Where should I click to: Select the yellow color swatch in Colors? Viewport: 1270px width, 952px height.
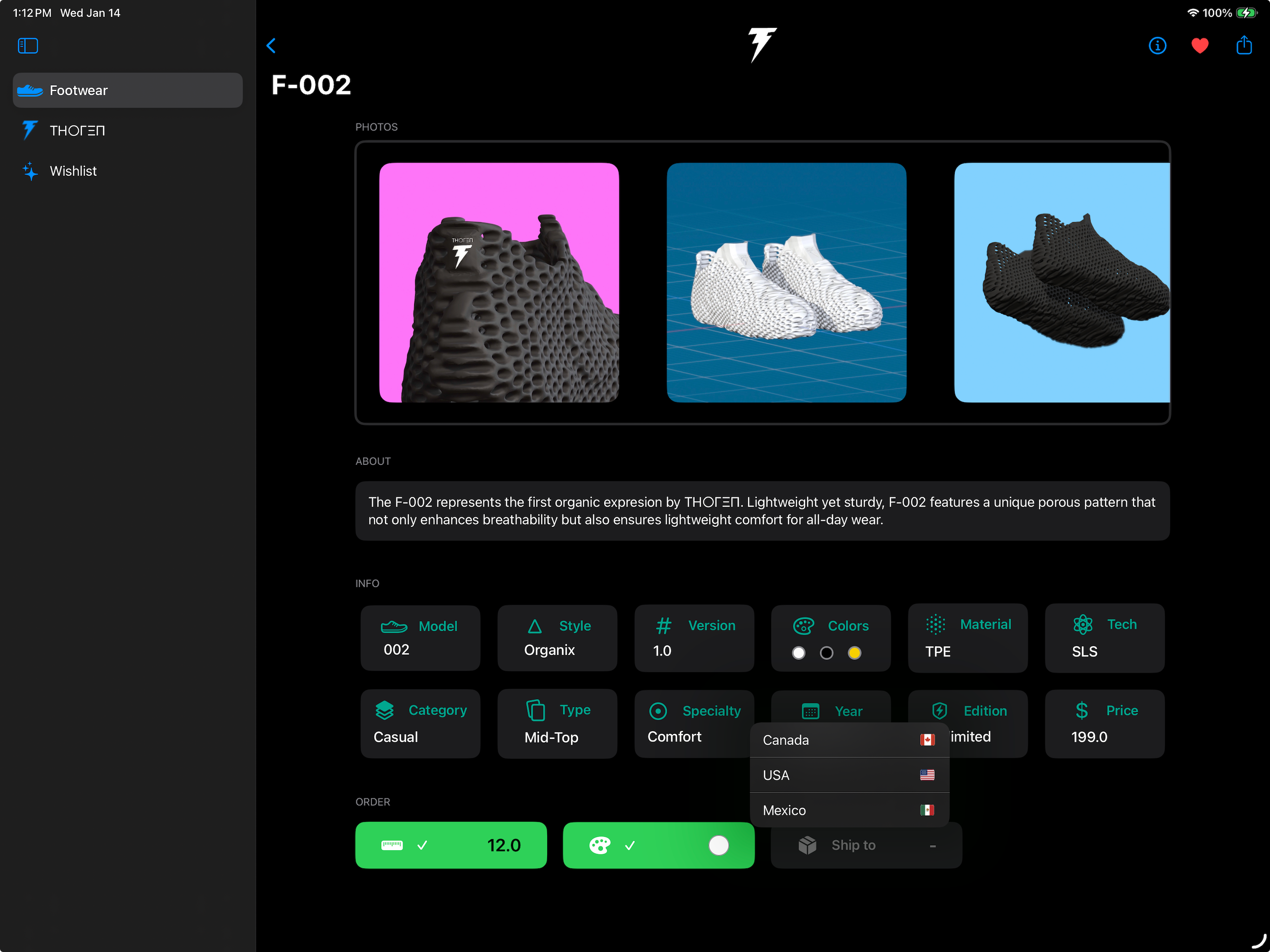[854, 653]
